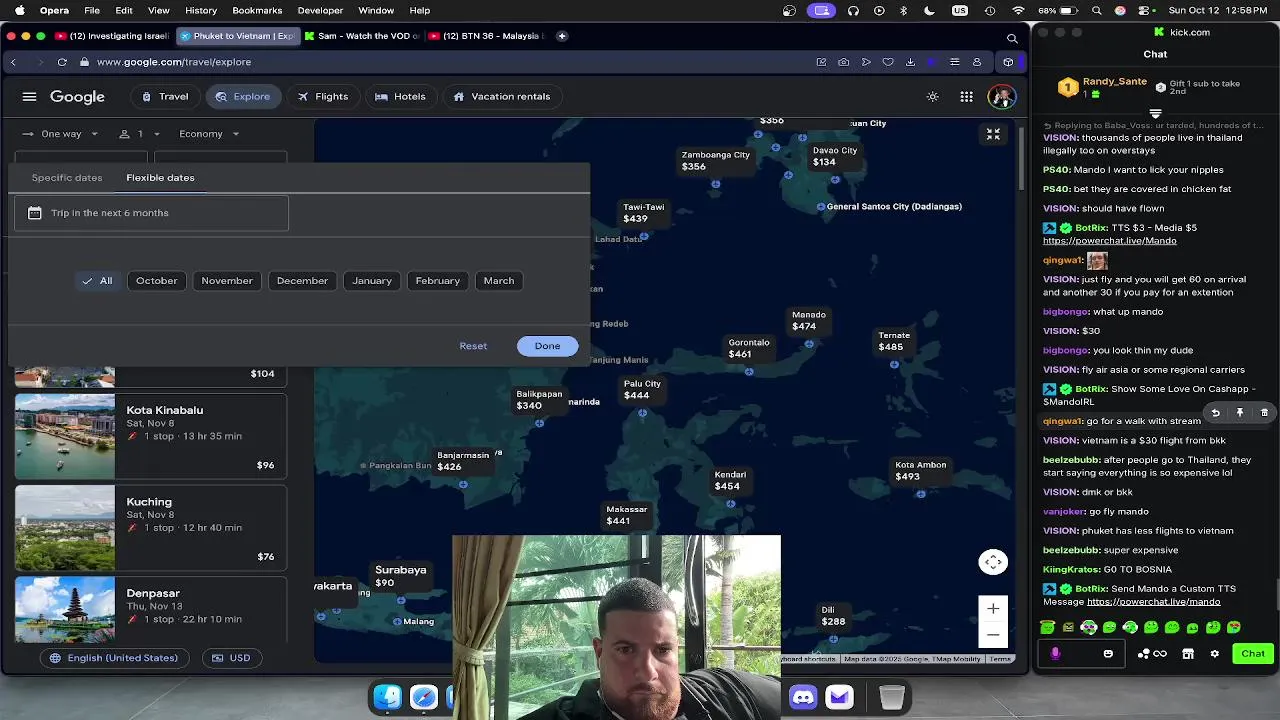The height and width of the screenshot is (720, 1280).
Task: Select the March month chip
Action: [x=499, y=281]
